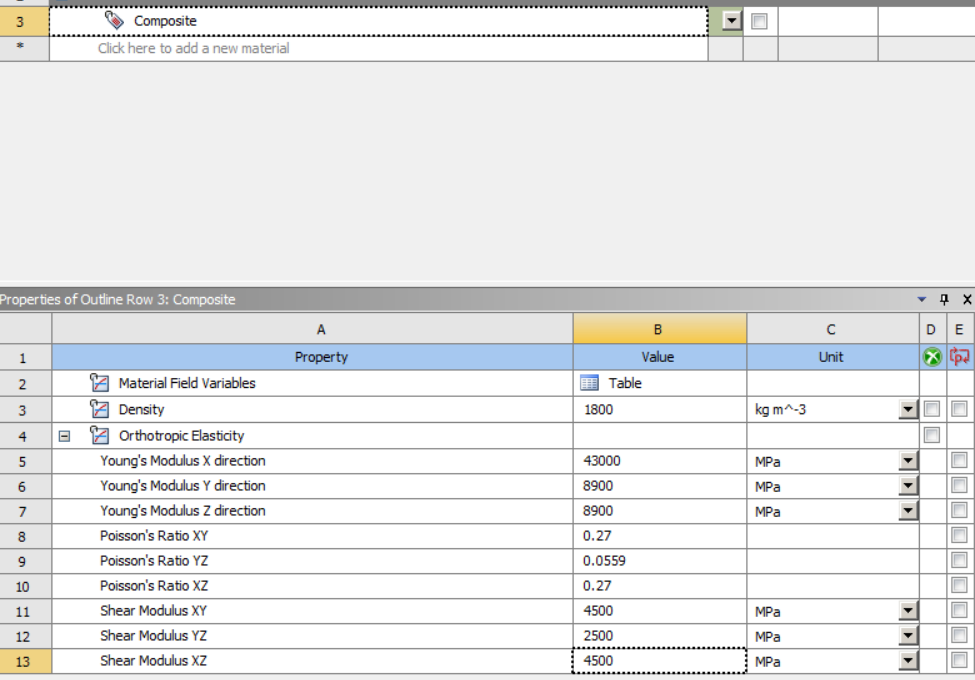Open the Table icon for field variables
Image resolution: width=975 pixels, height=680 pixels.
click(590, 383)
